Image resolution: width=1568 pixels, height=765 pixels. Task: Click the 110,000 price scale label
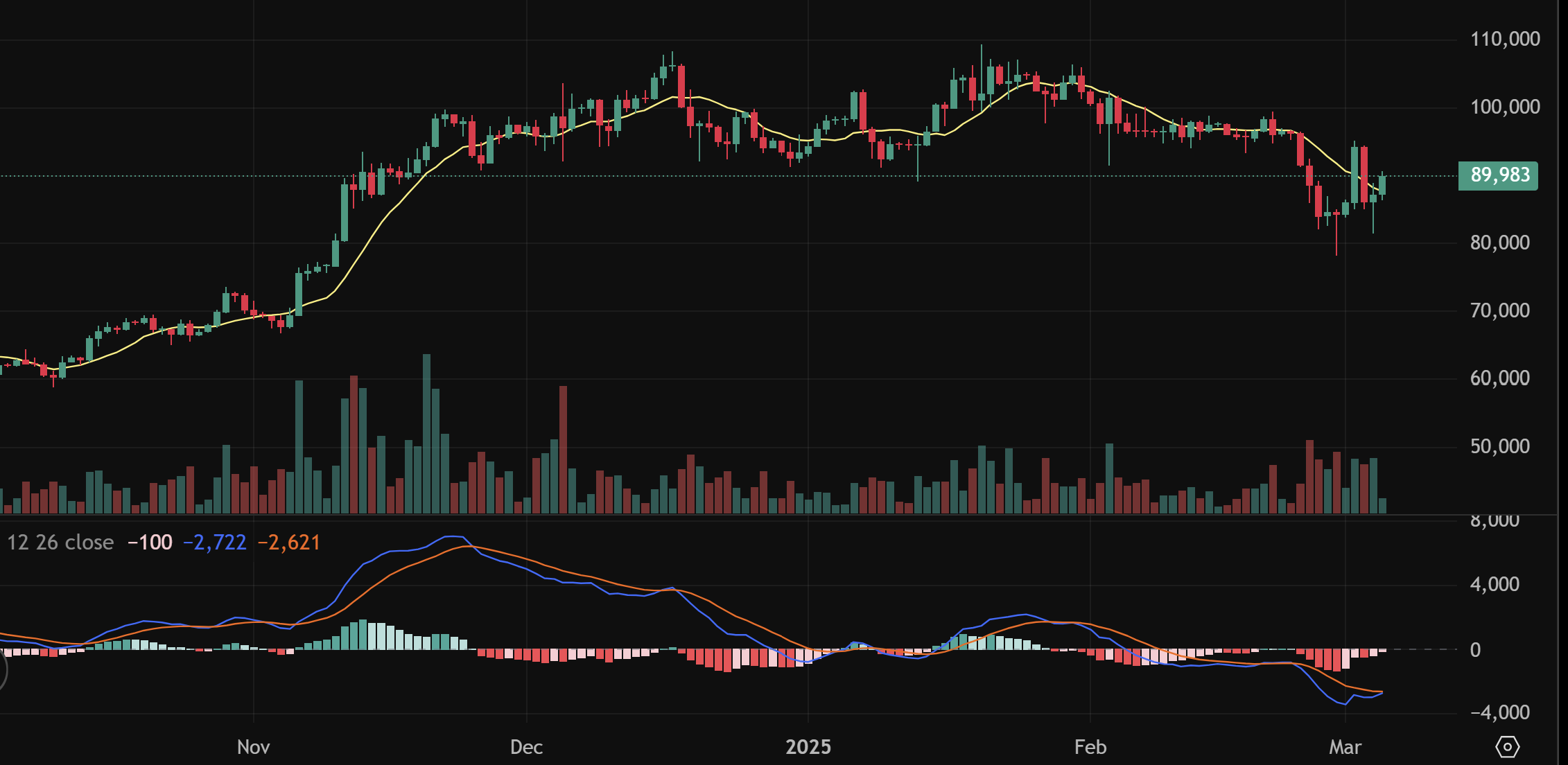1505,39
